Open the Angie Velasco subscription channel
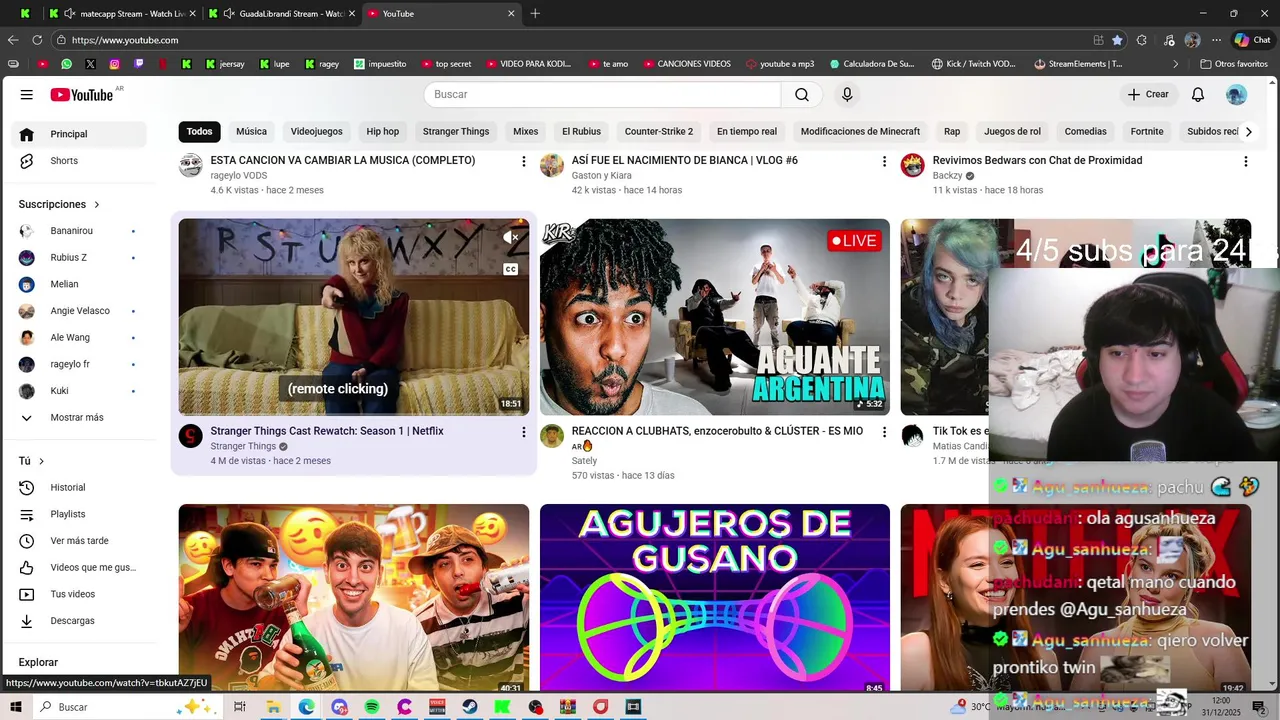The height and width of the screenshot is (720, 1280). (x=80, y=311)
